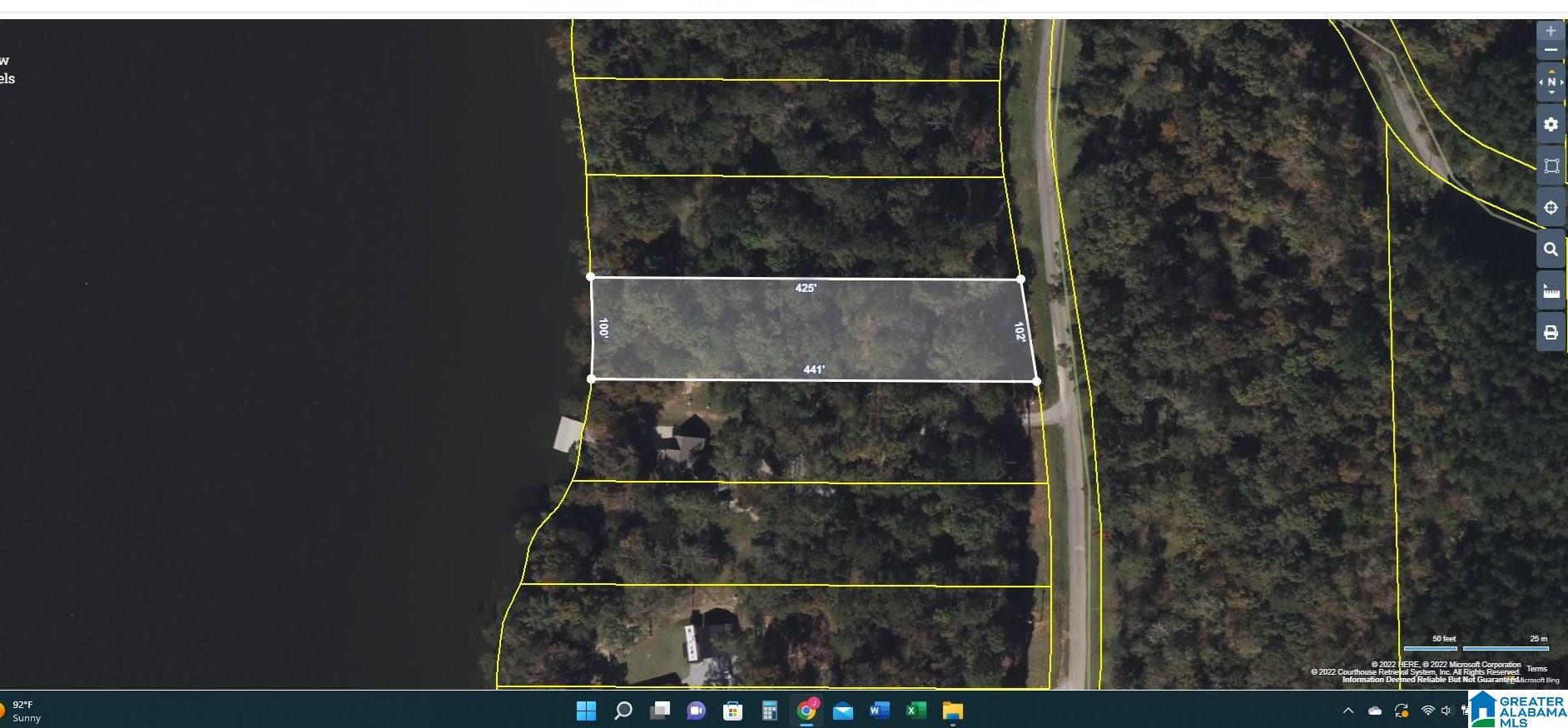Image resolution: width=1568 pixels, height=728 pixels.
Task: Open taskbar search magnifier
Action: (623, 711)
